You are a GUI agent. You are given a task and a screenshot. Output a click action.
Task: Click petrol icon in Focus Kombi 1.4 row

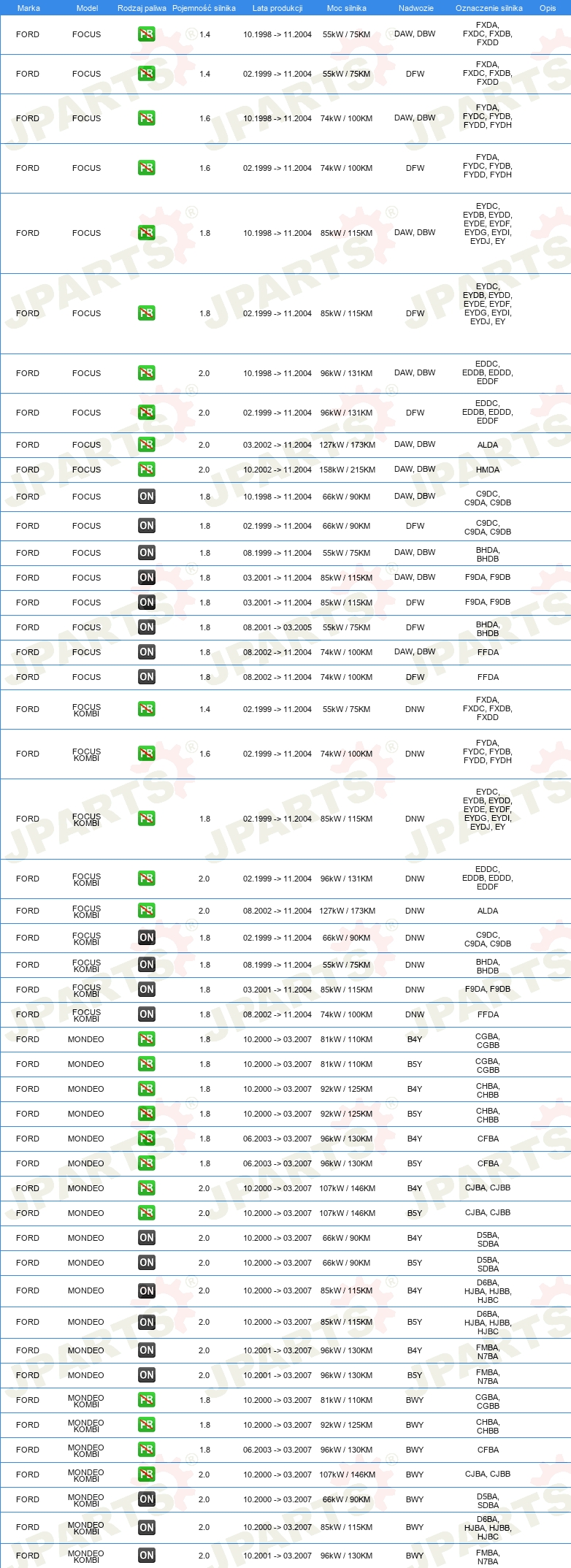147,709
